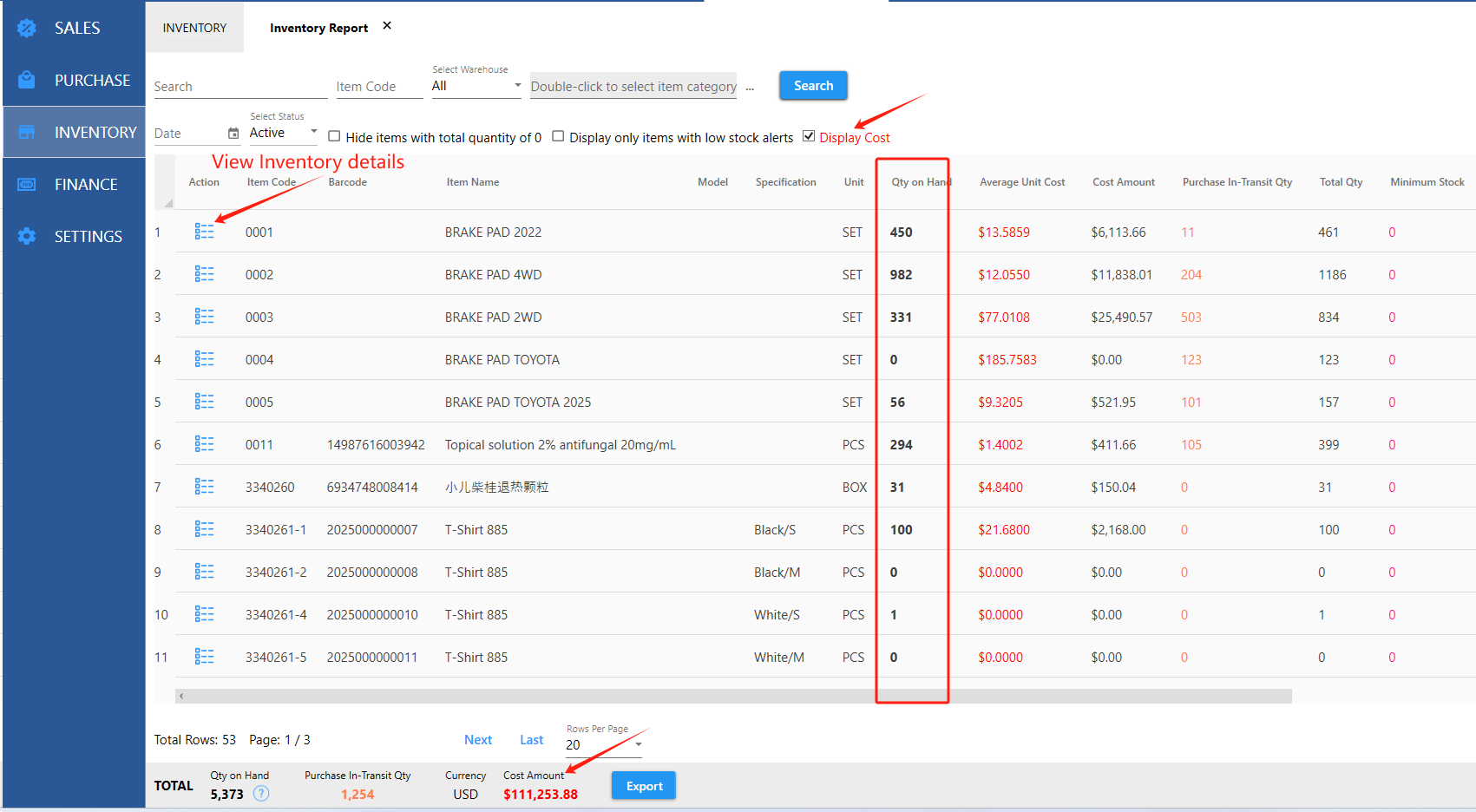Export the inventory report
The width and height of the screenshot is (1476, 812).
[643, 786]
